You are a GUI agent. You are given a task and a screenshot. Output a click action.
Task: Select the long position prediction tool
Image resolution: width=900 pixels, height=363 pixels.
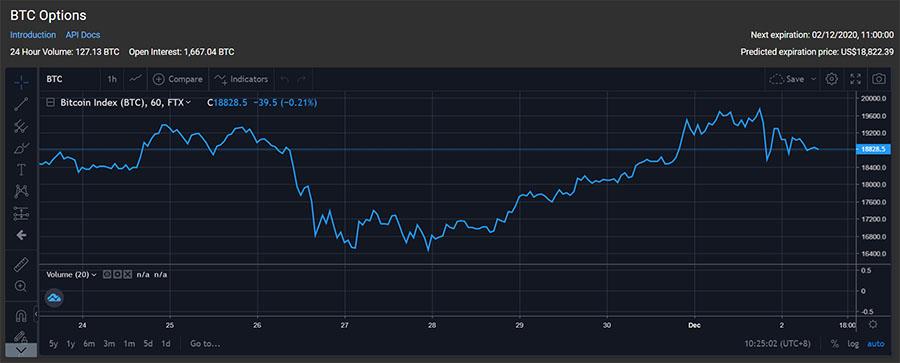pyautogui.click(x=21, y=213)
